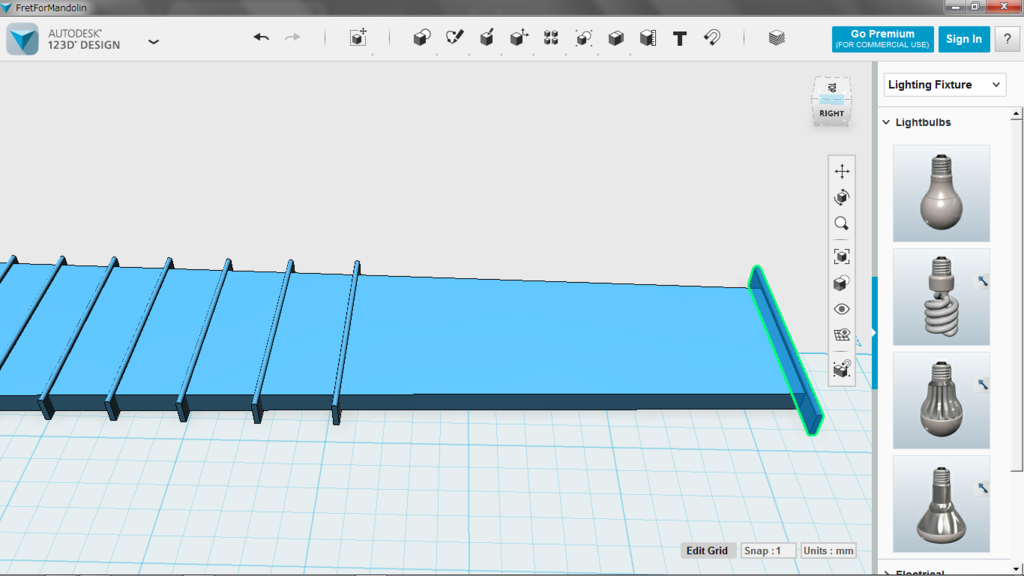
Task: Select the Orbit navigation tool
Action: [842, 197]
